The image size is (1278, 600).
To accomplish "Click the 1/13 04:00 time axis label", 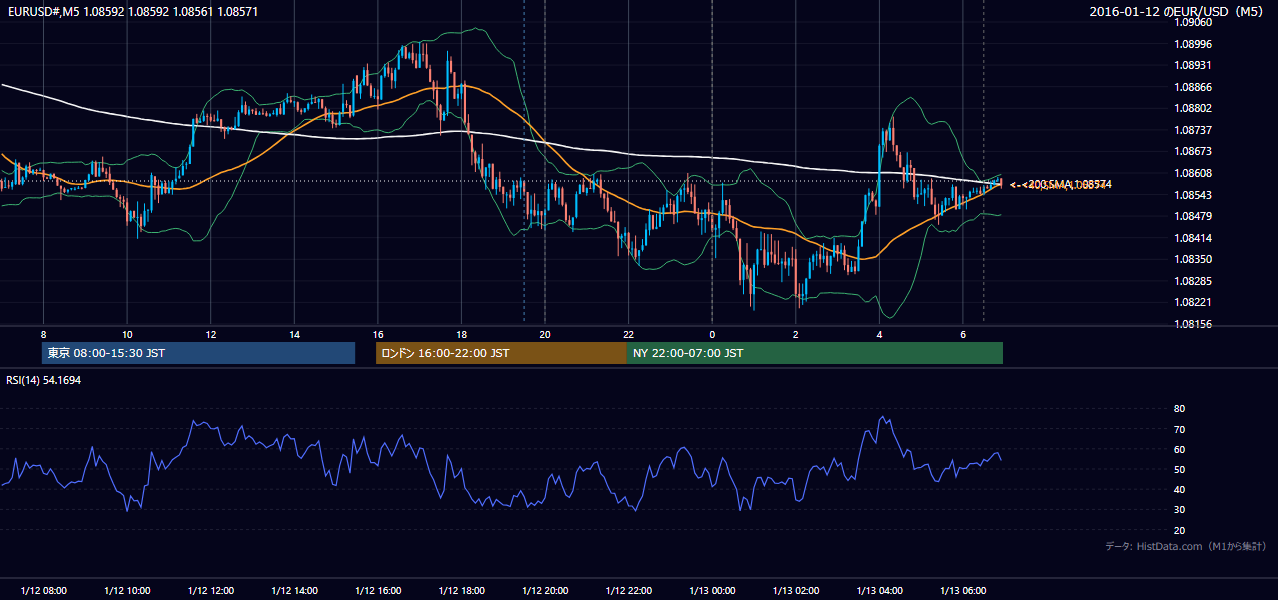I will [x=879, y=591].
